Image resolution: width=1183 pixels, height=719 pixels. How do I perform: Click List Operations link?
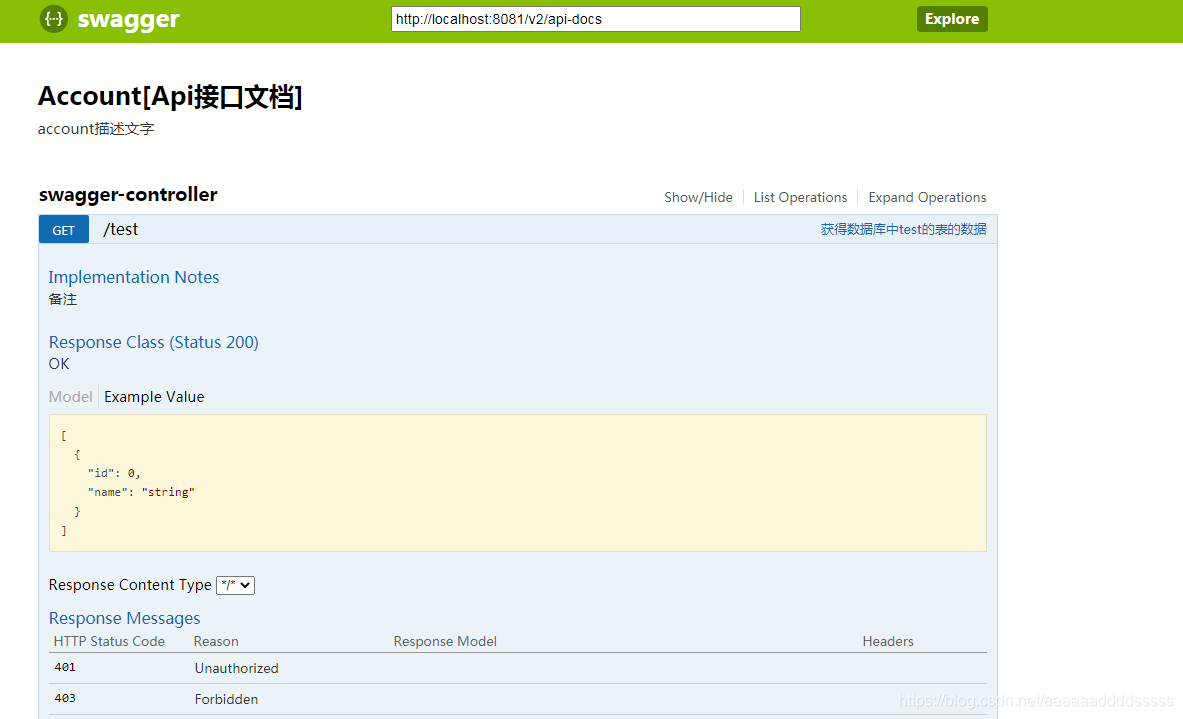800,197
